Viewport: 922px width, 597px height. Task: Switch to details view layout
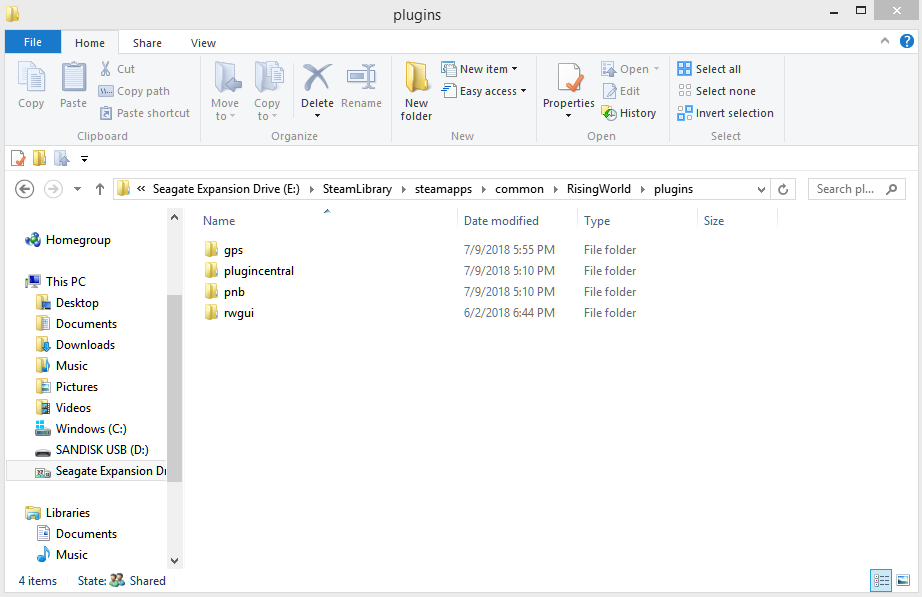(881, 580)
